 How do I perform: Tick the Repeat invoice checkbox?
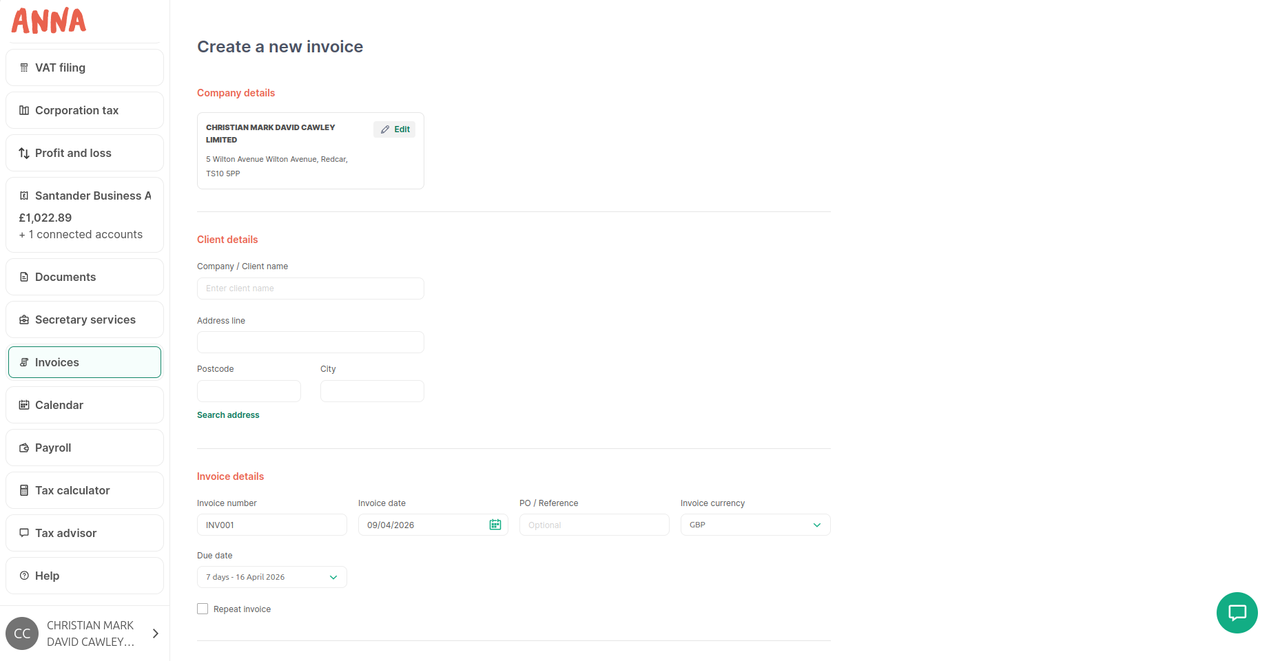tap(203, 609)
